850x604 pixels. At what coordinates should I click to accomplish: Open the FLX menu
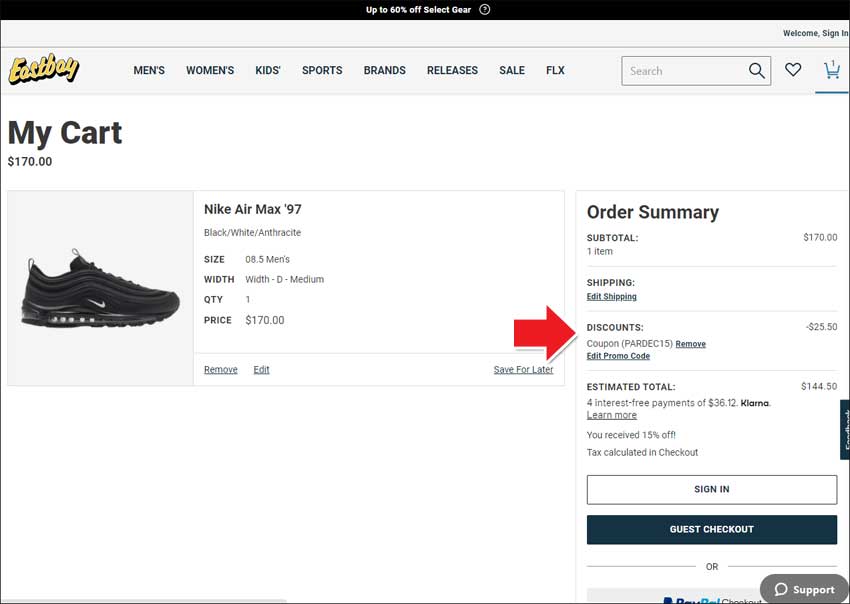[555, 70]
